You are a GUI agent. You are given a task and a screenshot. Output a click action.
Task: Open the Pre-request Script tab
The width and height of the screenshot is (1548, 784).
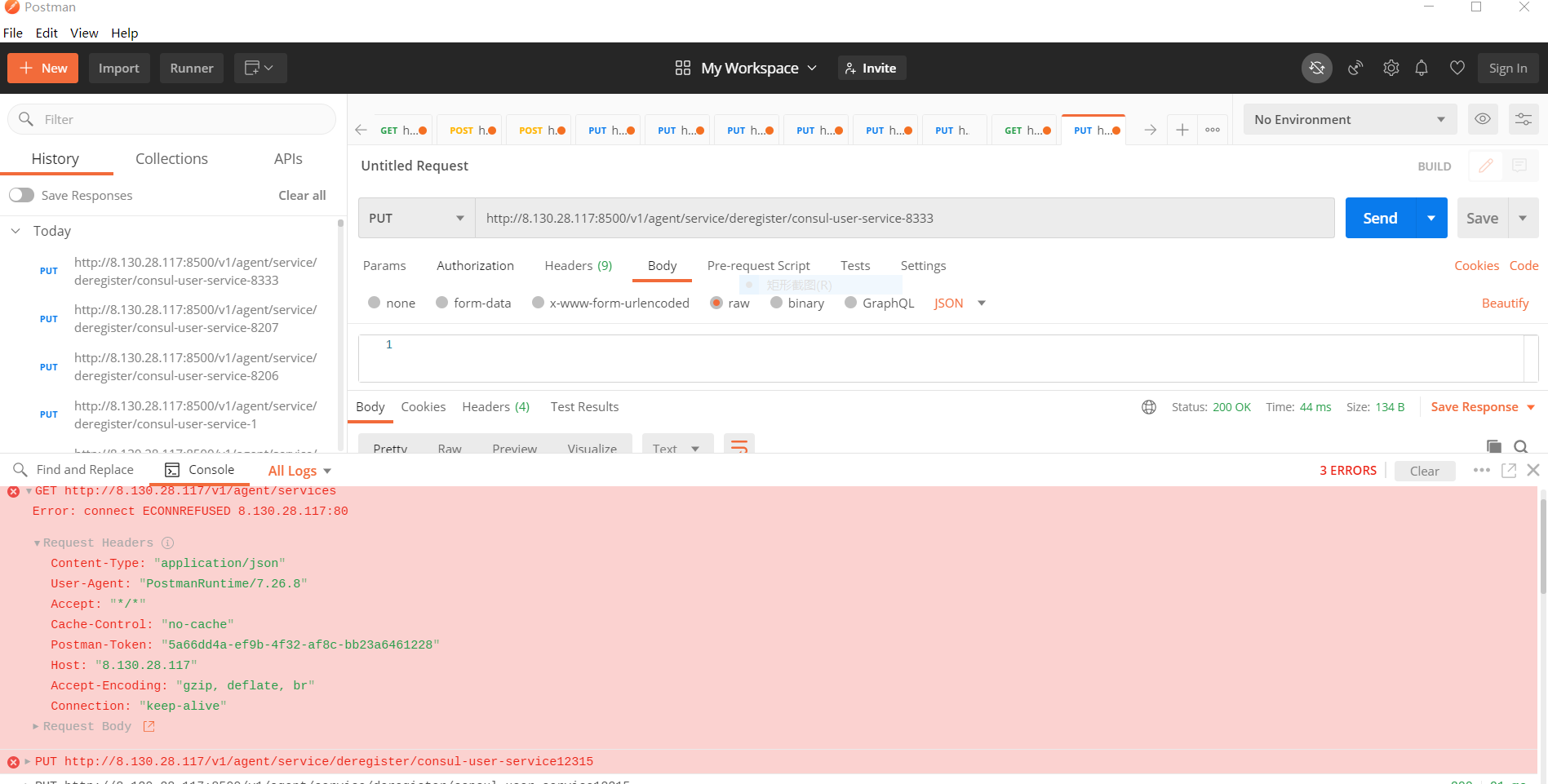(758, 265)
